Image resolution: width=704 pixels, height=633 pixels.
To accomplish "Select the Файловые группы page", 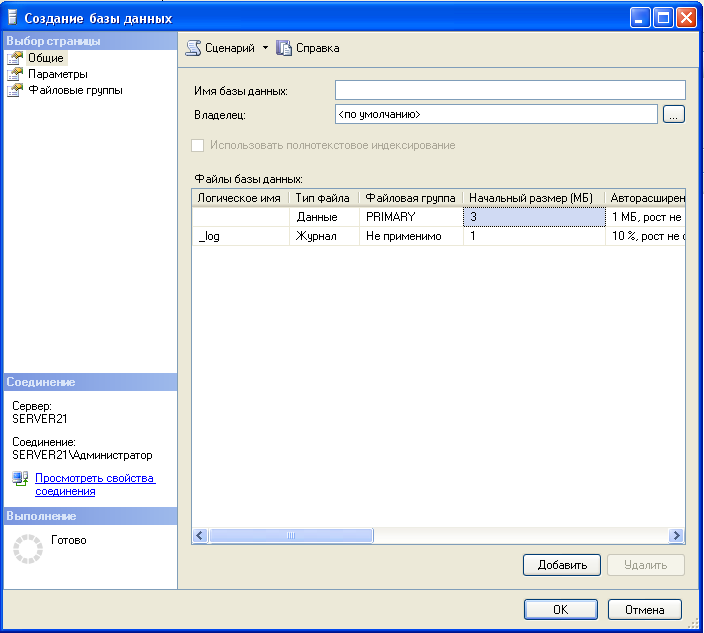I will coord(75,90).
